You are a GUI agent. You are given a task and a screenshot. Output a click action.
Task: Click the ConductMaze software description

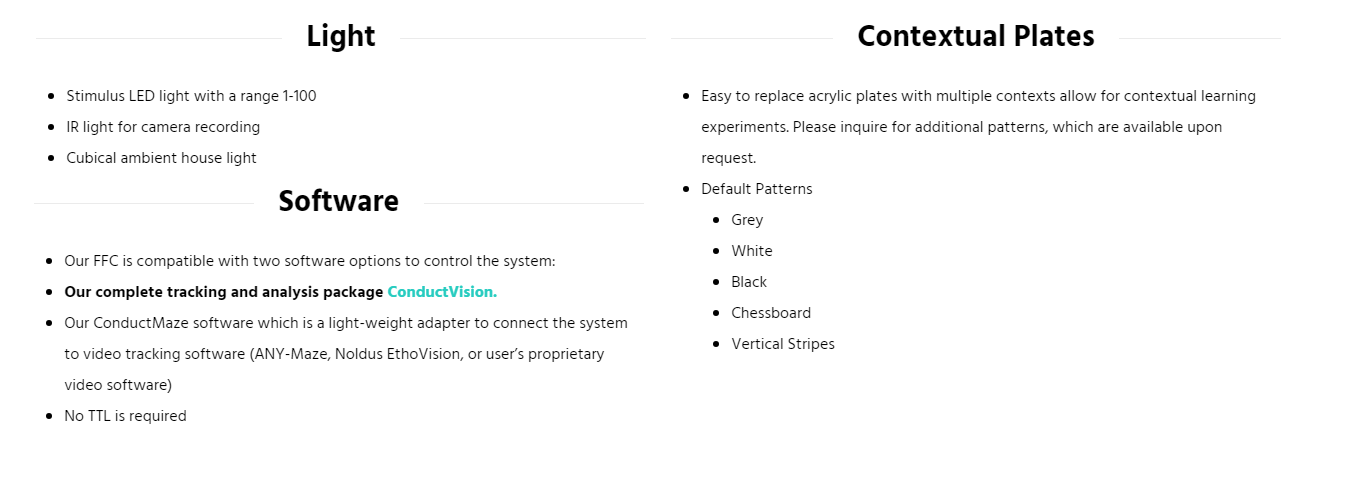[x=346, y=323]
